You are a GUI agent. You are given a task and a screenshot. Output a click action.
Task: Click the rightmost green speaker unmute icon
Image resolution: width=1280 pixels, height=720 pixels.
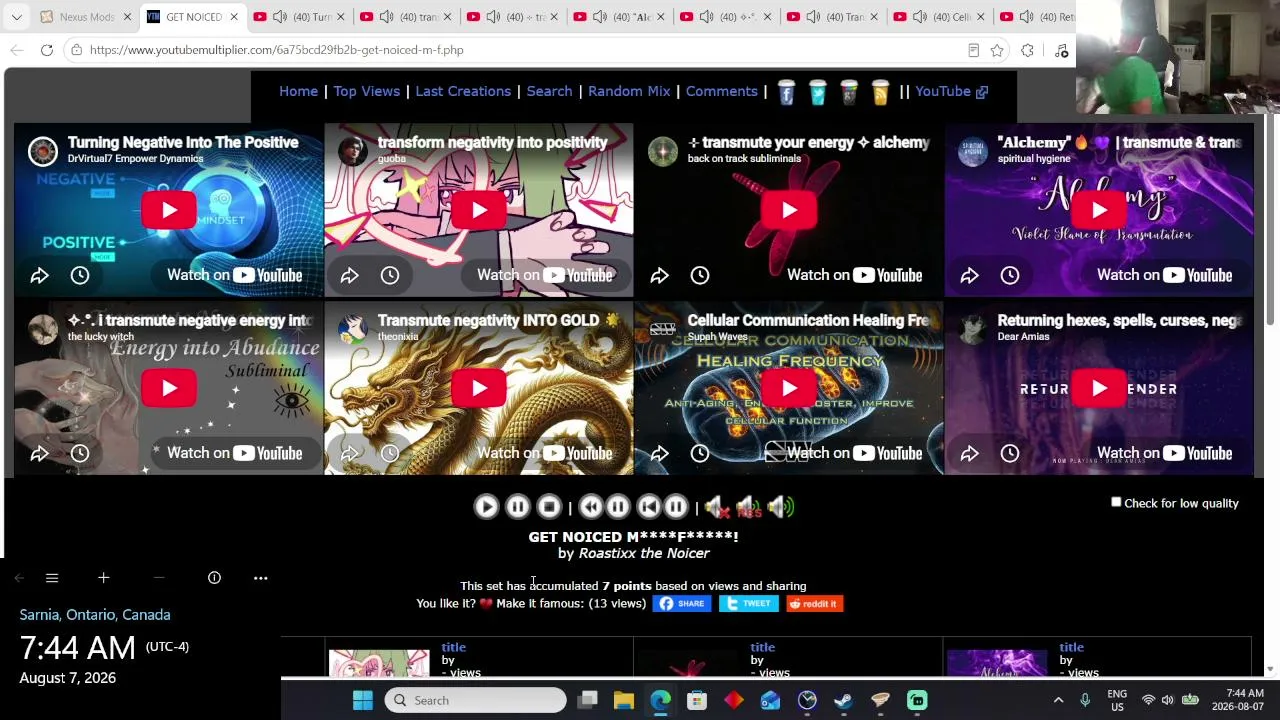pos(781,507)
